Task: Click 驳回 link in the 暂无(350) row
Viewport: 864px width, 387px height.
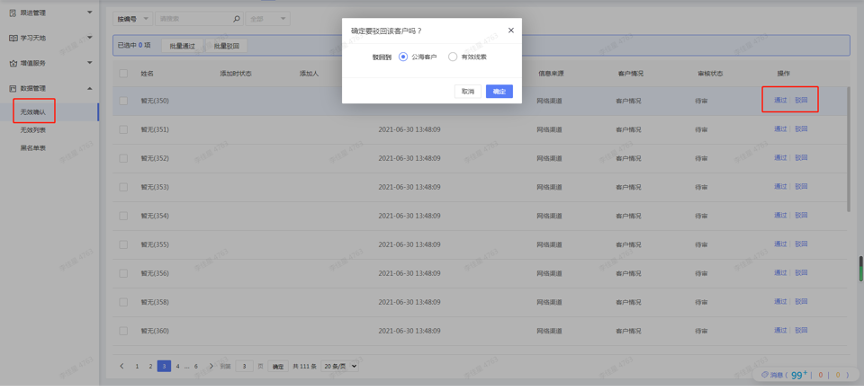Action: (x=801, y=100)
